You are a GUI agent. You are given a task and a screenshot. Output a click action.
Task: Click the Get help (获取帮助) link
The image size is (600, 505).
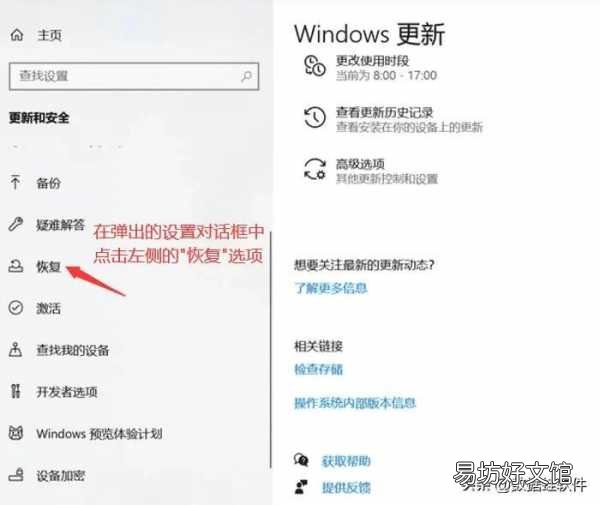[346, 461]
